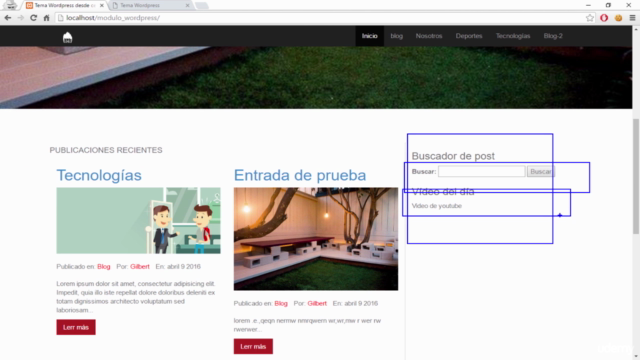This screenshot has height=360, width=640.
Task: Click the Buscador de post heading
Action: click(x=453, y=156)
